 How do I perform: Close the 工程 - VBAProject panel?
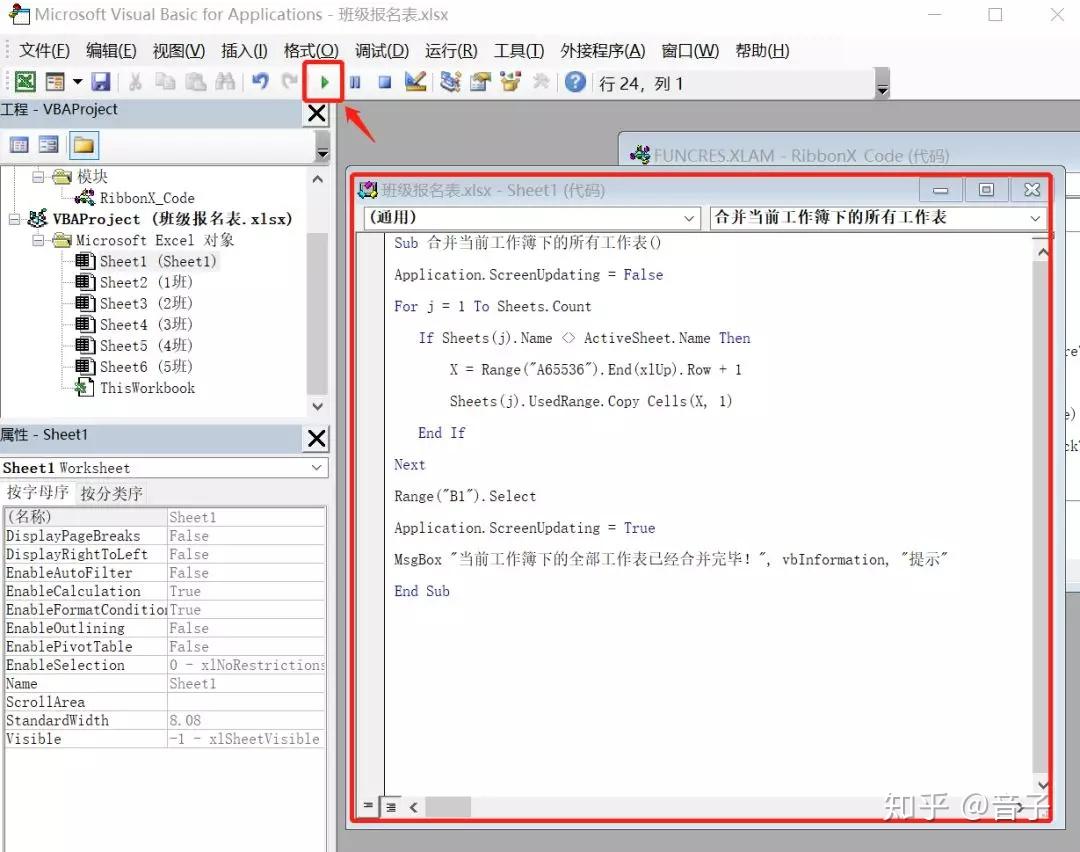coord(317,113)
